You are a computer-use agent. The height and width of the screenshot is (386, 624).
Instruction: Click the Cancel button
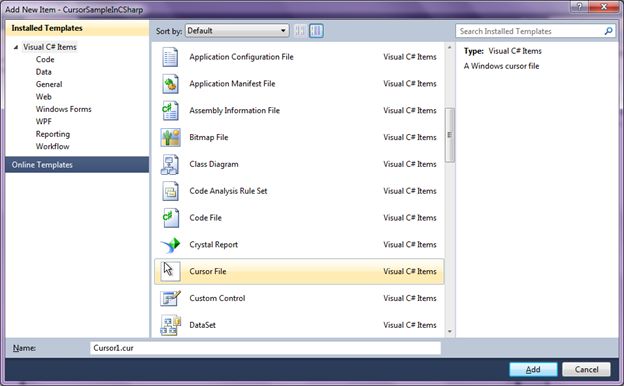[x=586, y=370]
